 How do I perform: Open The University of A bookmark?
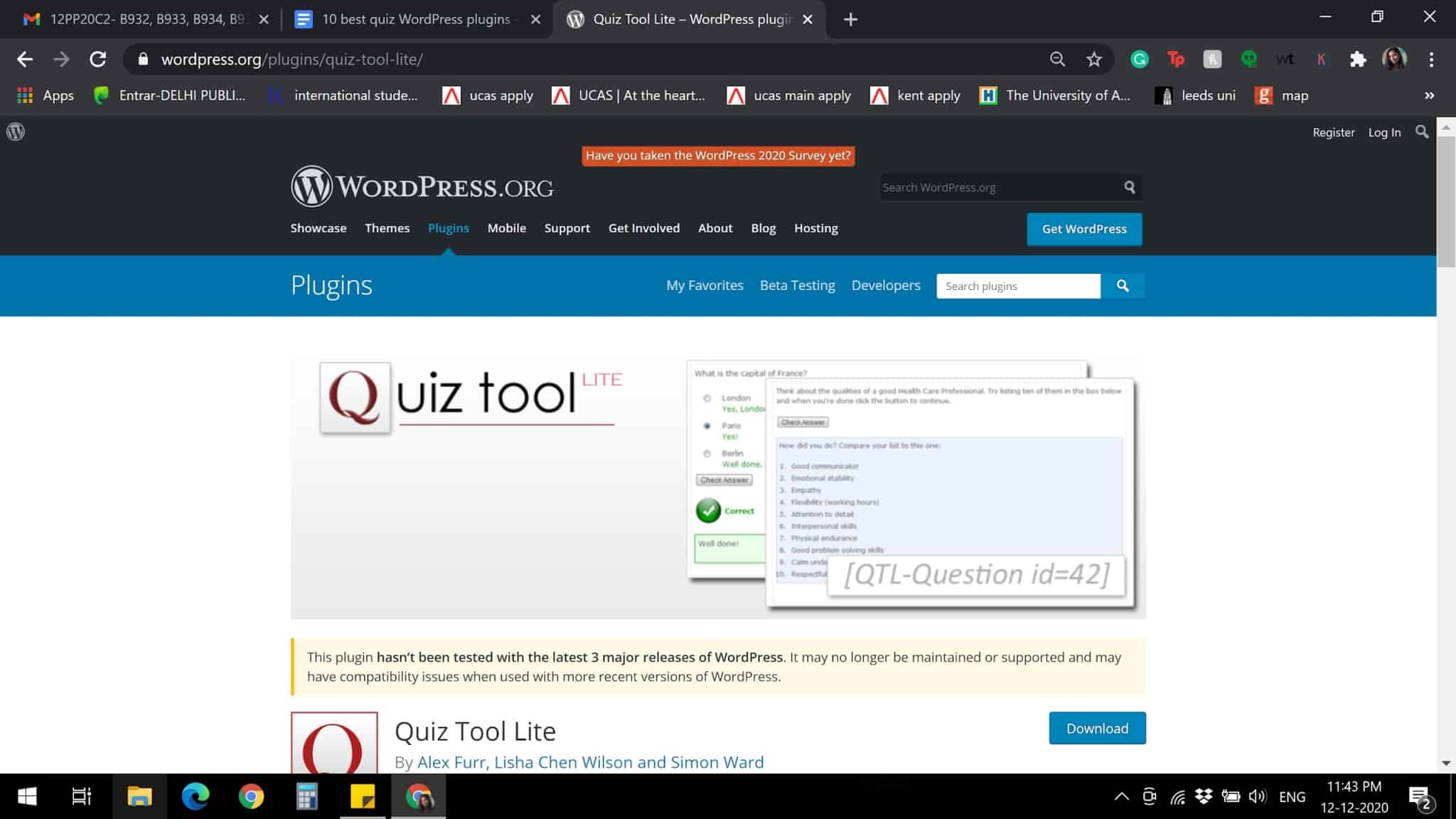[x=1054, y=95]
